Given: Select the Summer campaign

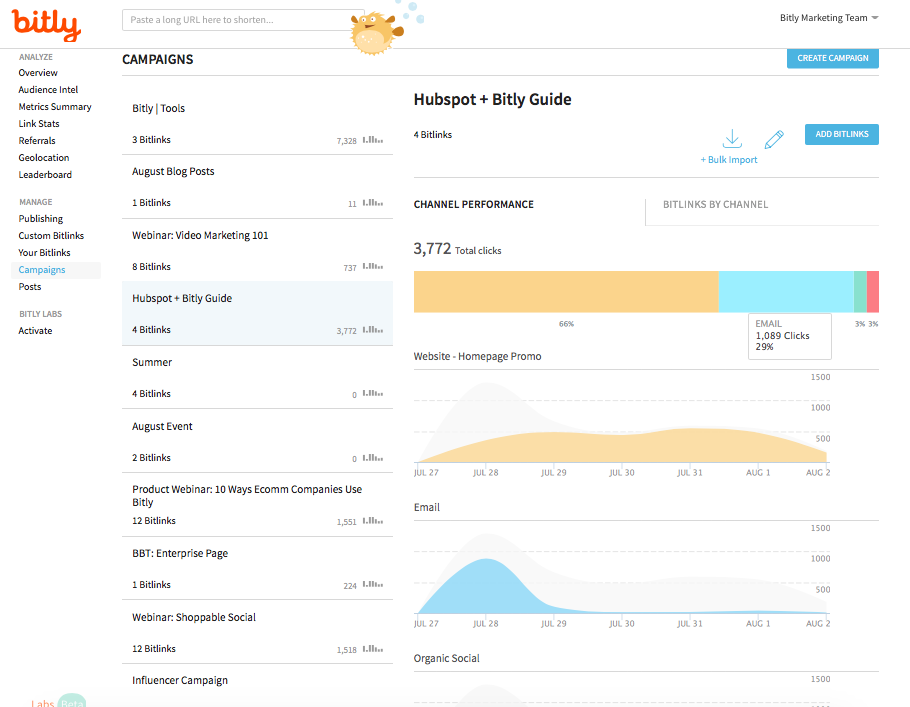Looking at the screenshot, I should coord(257,377).
